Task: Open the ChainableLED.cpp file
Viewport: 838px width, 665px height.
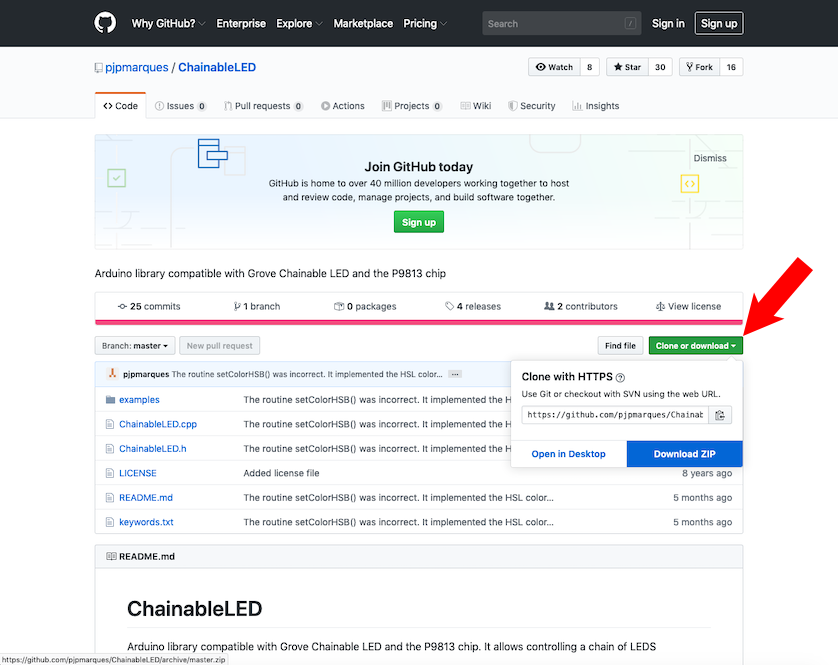Action: point(158,424)
